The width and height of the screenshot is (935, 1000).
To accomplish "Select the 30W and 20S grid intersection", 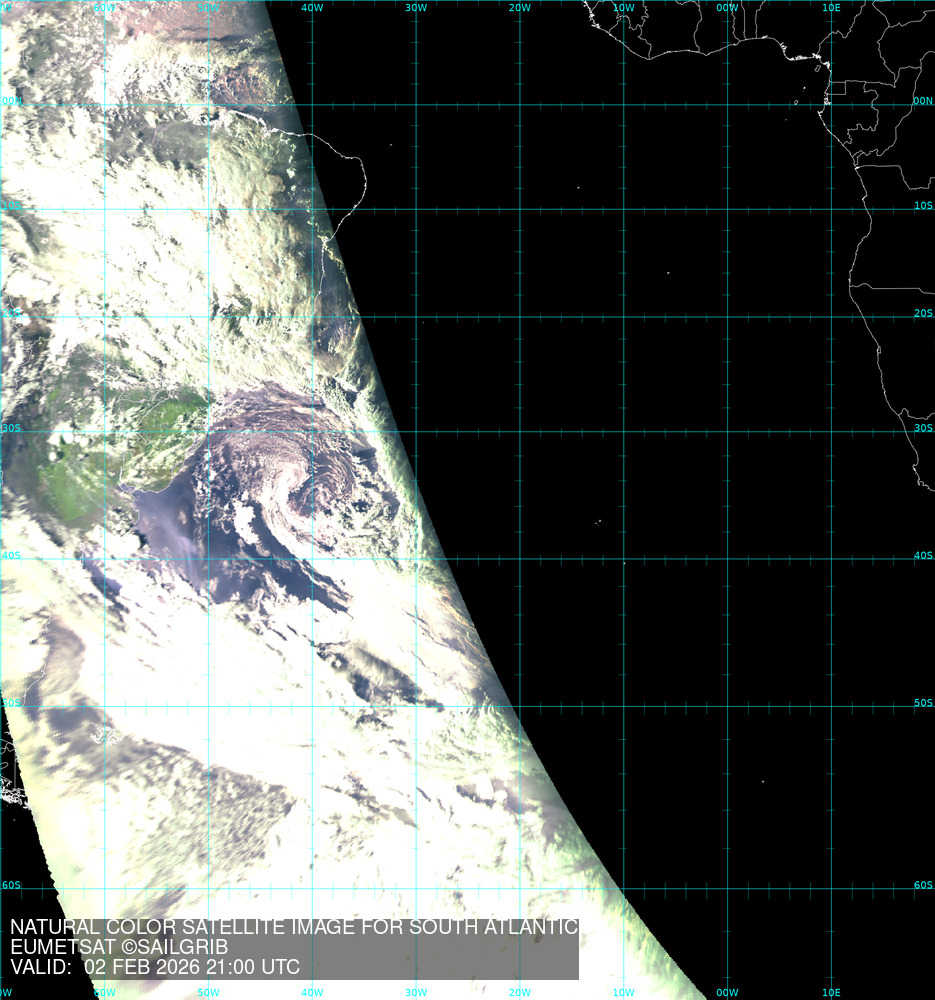I will (x=416, y=318).
